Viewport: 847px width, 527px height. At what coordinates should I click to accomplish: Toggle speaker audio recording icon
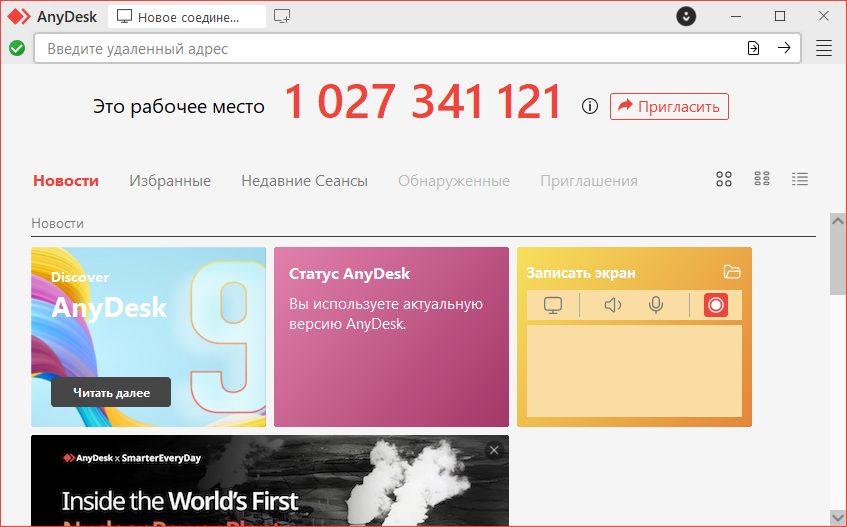point(613,305)
